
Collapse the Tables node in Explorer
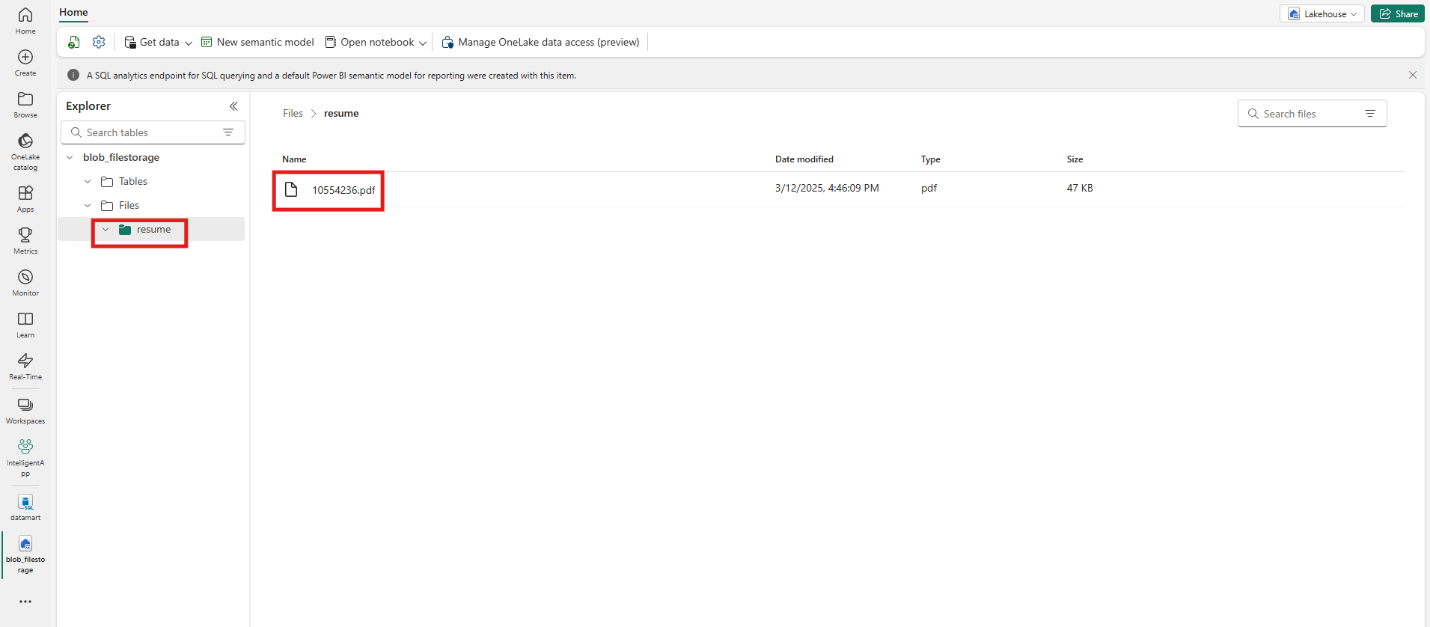pyautogui.click(x=86, y=181)
